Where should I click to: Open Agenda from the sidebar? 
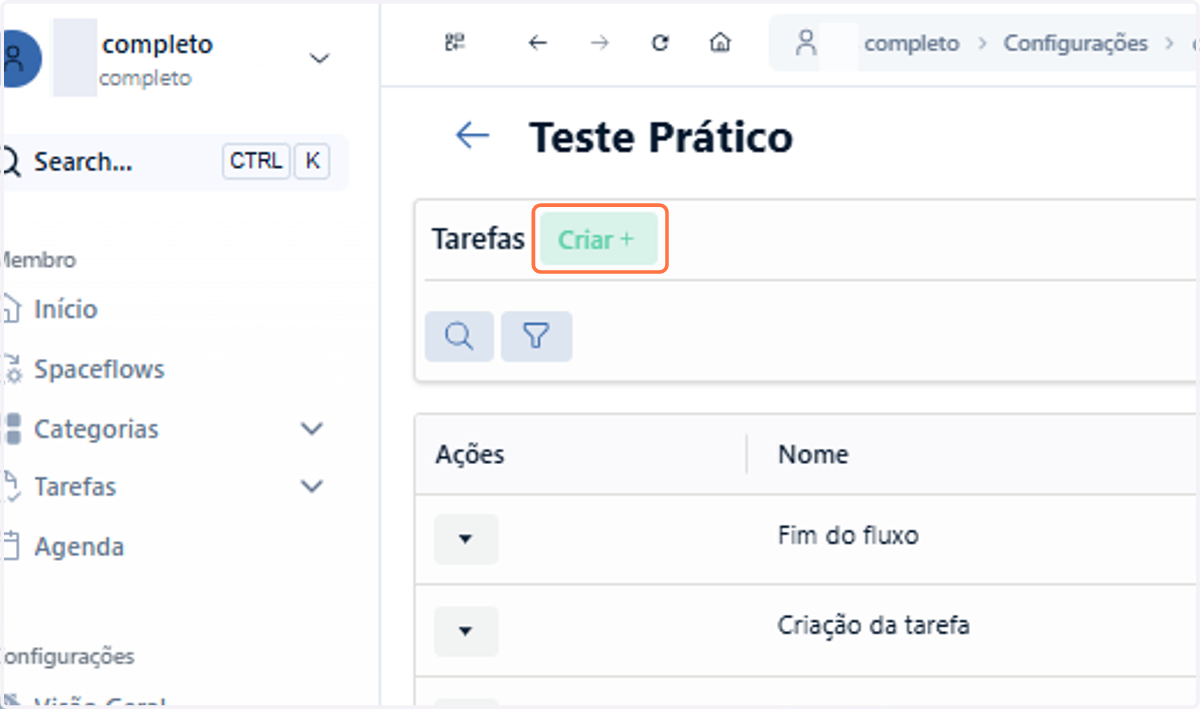(x=79, y=547)
